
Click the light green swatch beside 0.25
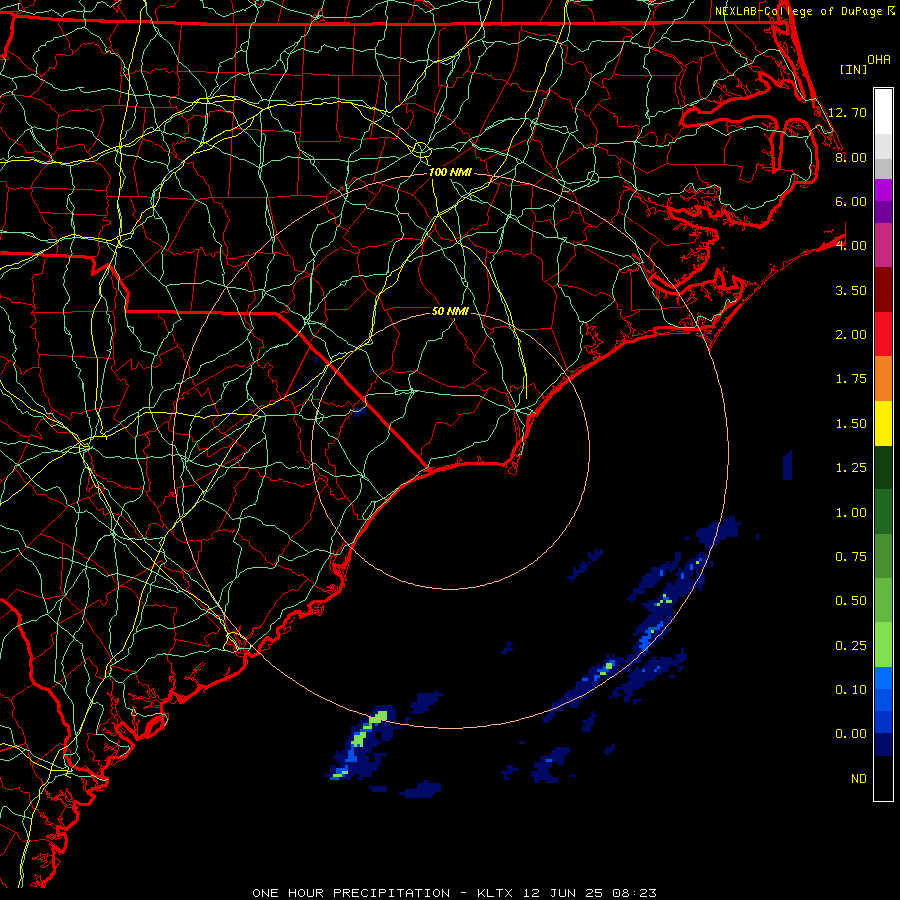pos(883,645)
